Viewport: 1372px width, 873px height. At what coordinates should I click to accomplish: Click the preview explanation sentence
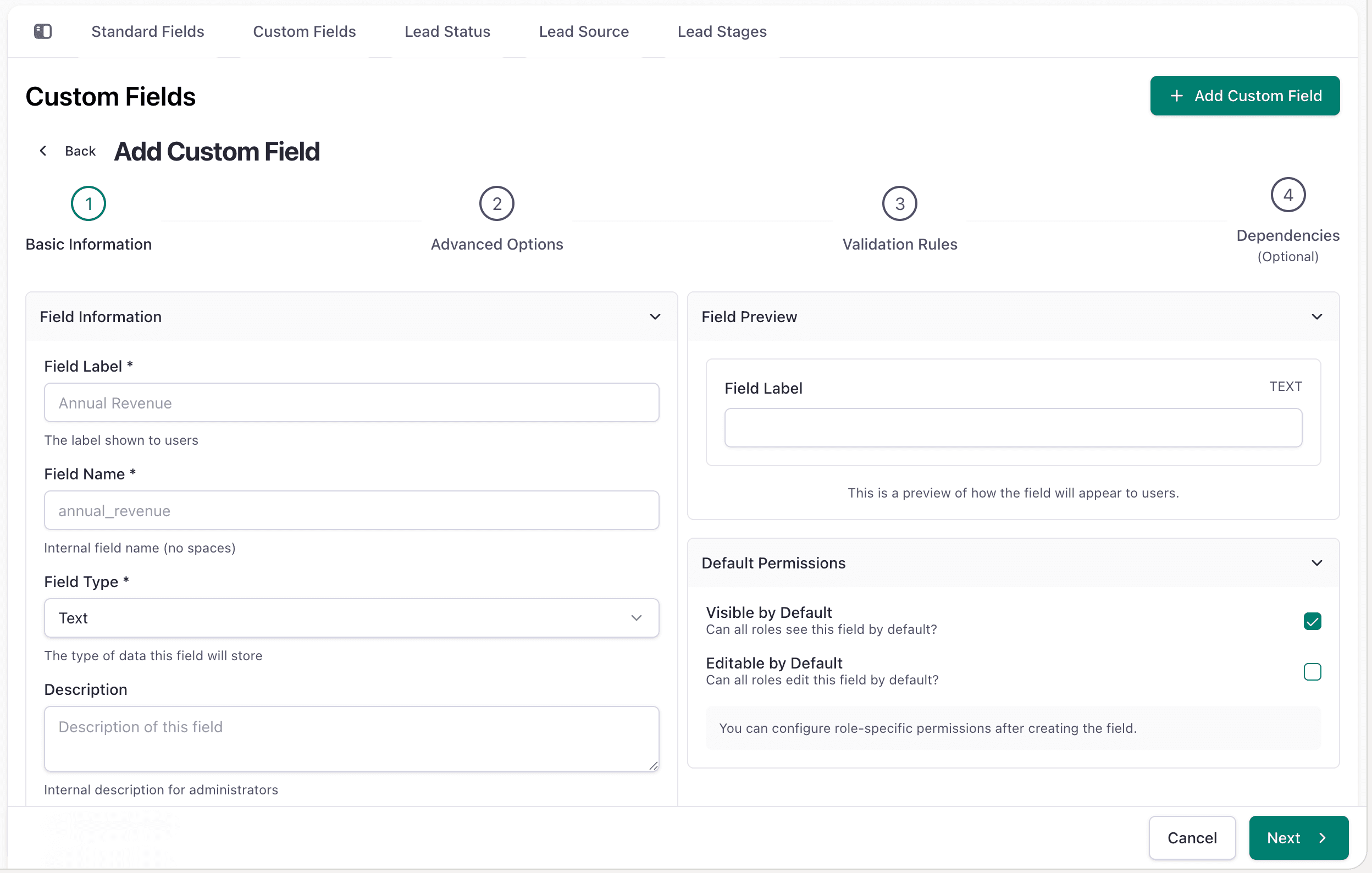pyautogui.click(x=1013, y=493)
